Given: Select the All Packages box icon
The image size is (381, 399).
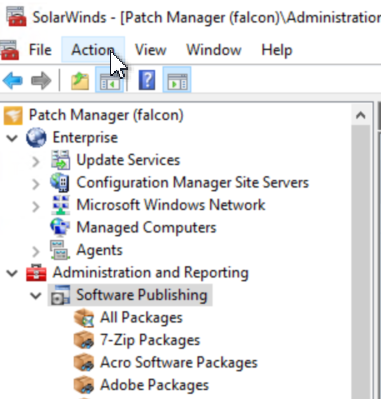Looking at the screenshot, I should 84,317.
